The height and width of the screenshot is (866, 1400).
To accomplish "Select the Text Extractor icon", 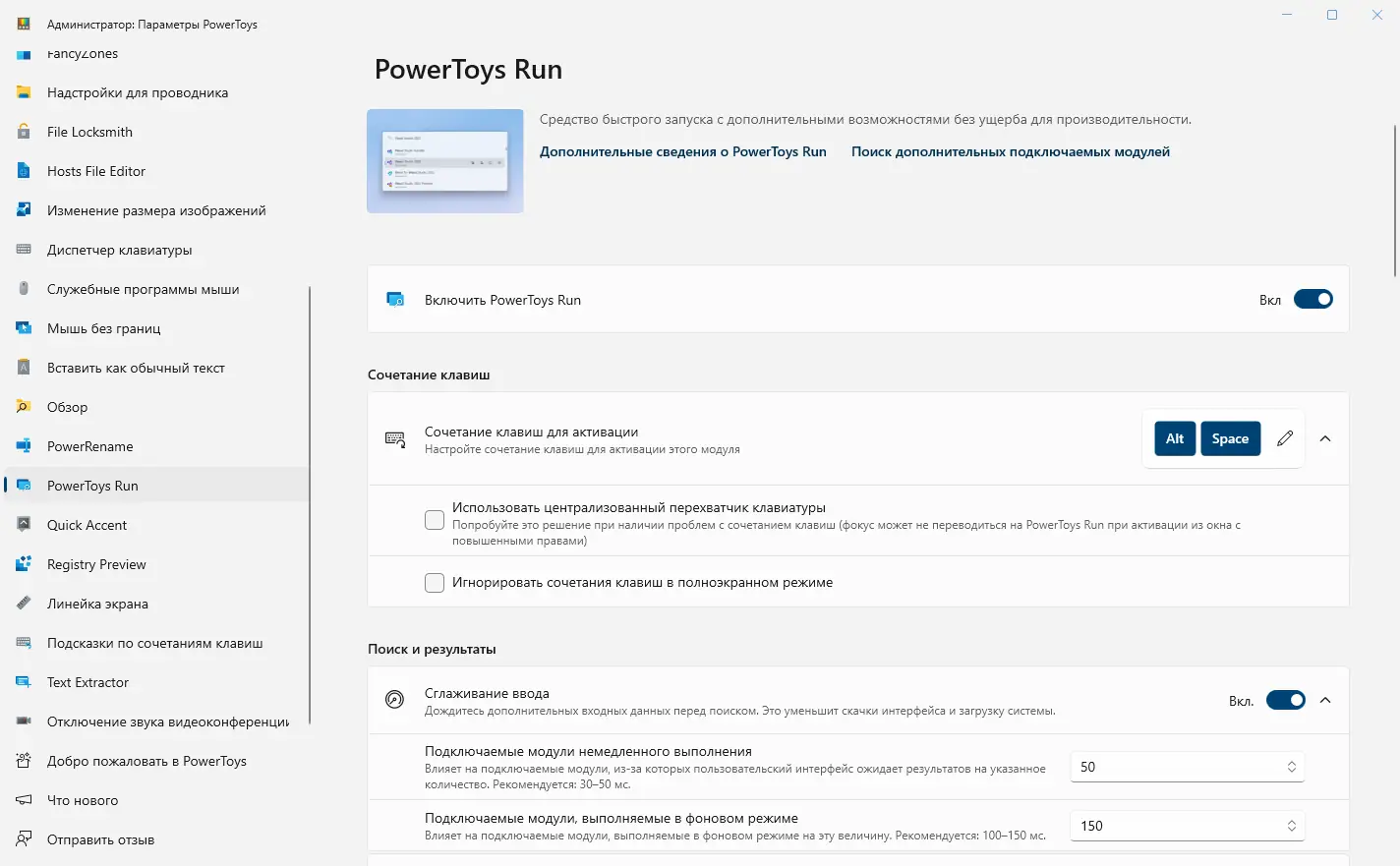I will pyautogui.click(x=24, y=682).
